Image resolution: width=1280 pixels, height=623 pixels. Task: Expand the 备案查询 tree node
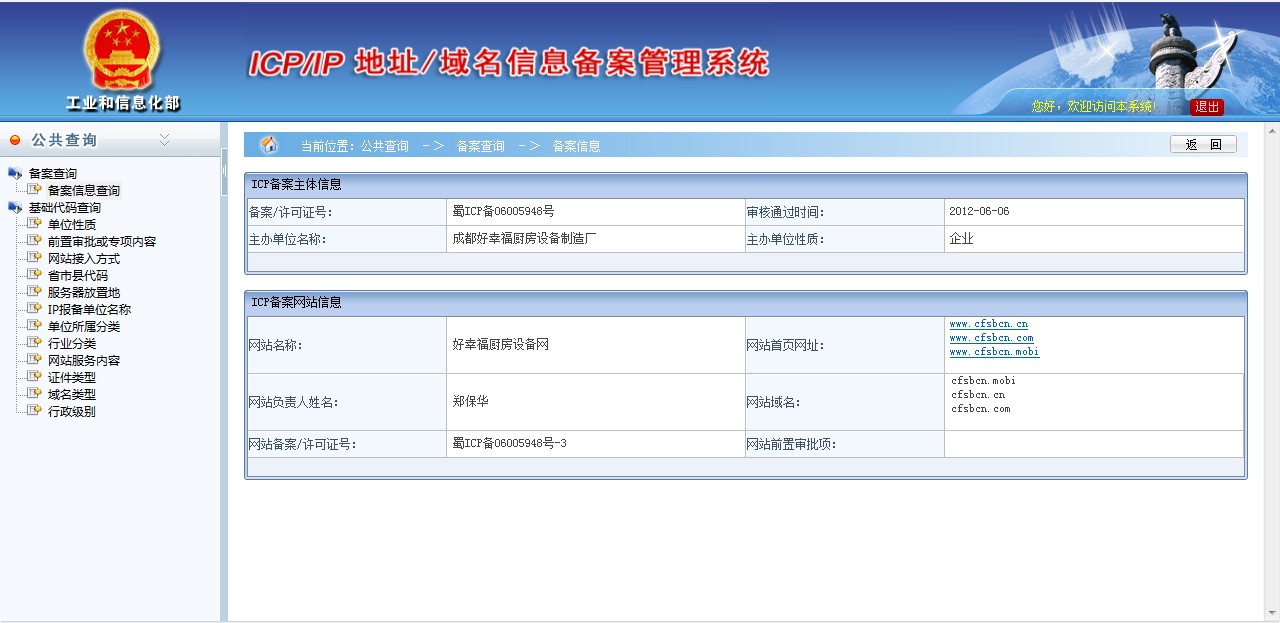pyautogui.click(x=52, y=174)
